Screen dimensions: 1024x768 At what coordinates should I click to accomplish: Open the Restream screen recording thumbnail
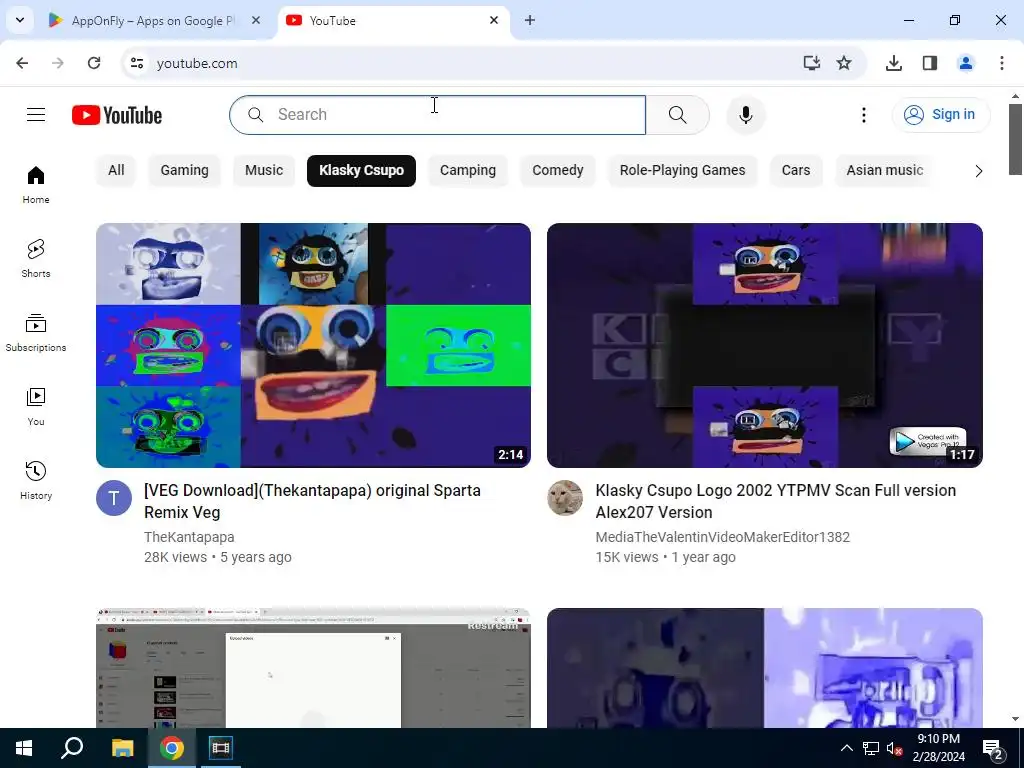[x=313, y=668]
